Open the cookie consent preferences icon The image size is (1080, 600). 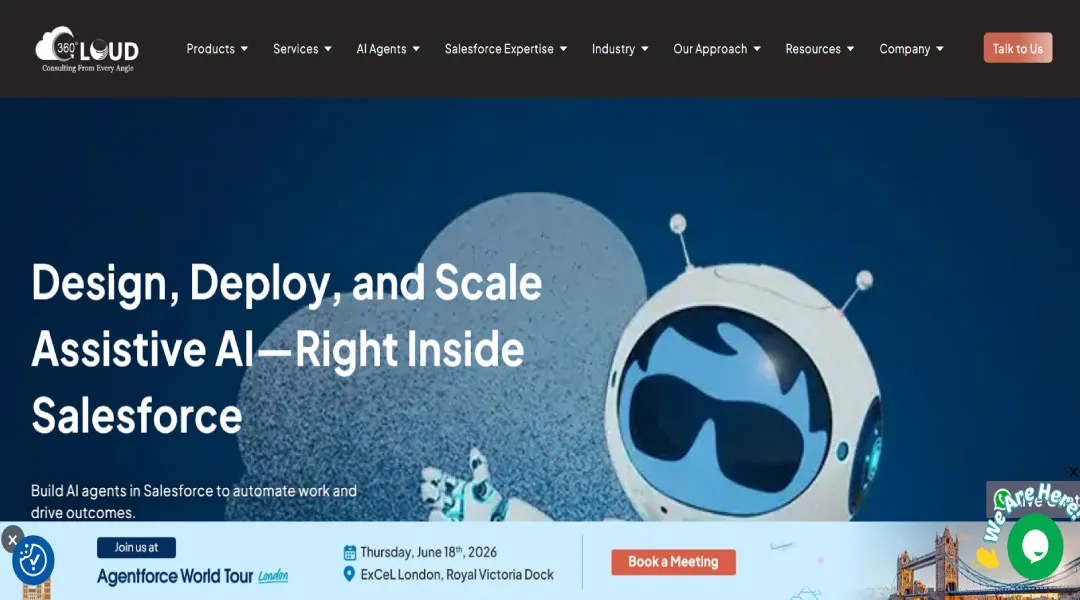click(x=33, y=560)
